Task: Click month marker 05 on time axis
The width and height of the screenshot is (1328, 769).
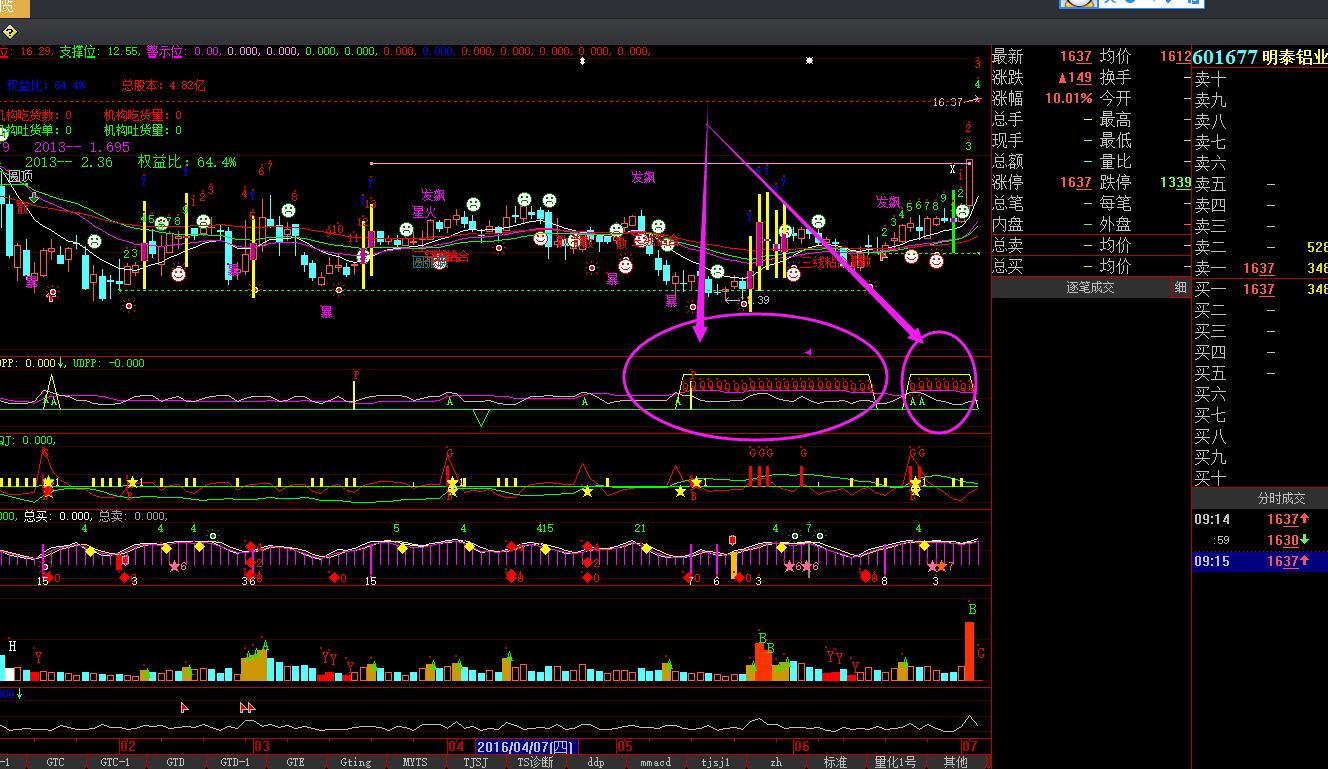Action: (x=624, y=746)
